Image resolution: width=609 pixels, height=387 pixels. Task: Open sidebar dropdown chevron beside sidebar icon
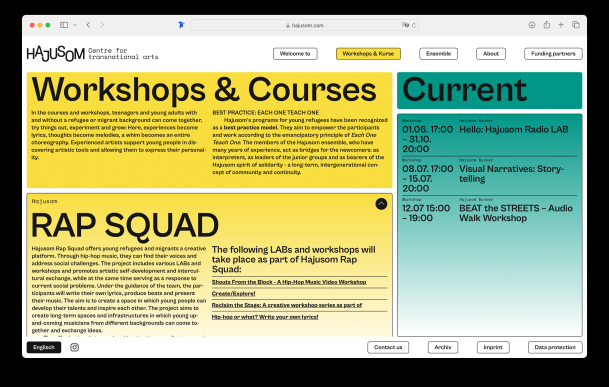pos(75,25)
